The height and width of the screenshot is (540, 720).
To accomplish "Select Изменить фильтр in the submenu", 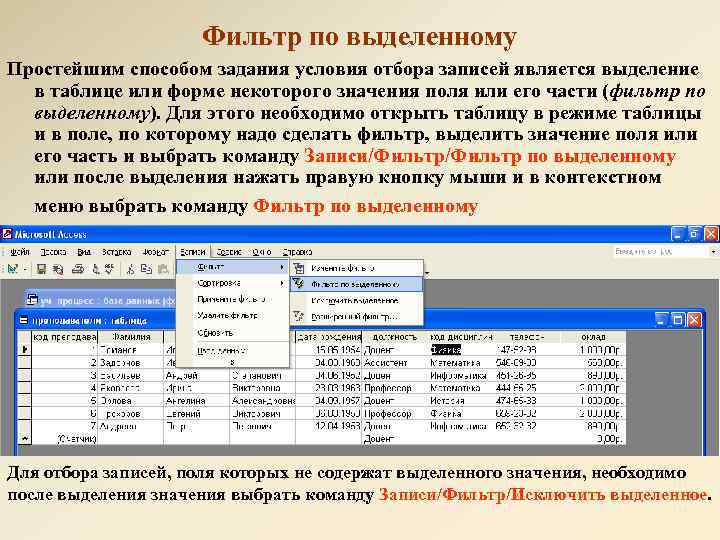I will tap(356, 268).
